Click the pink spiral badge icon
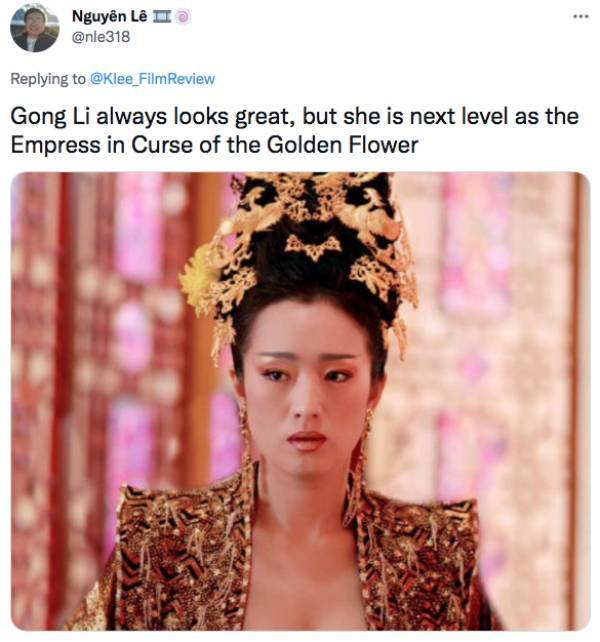This screenshot has width=600, height=642. [x=183, y=17]
